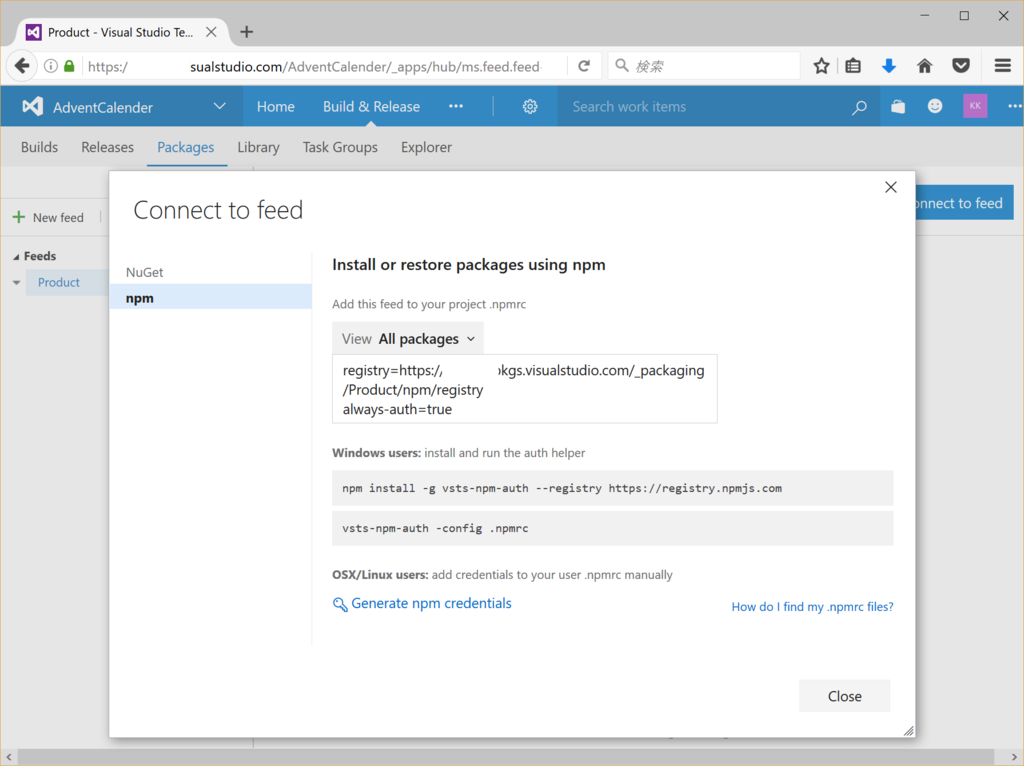Click the smiley feedback icon
The width and height of the screenshot is (1024, 766).
coord(935,106)
